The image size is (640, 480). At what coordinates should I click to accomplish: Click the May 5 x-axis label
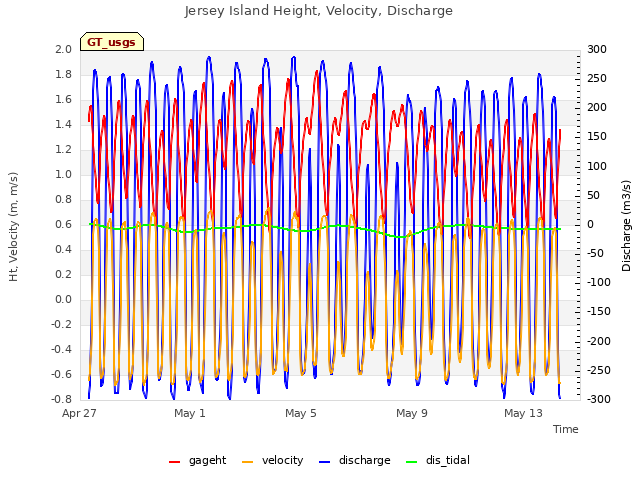point(301,413)
